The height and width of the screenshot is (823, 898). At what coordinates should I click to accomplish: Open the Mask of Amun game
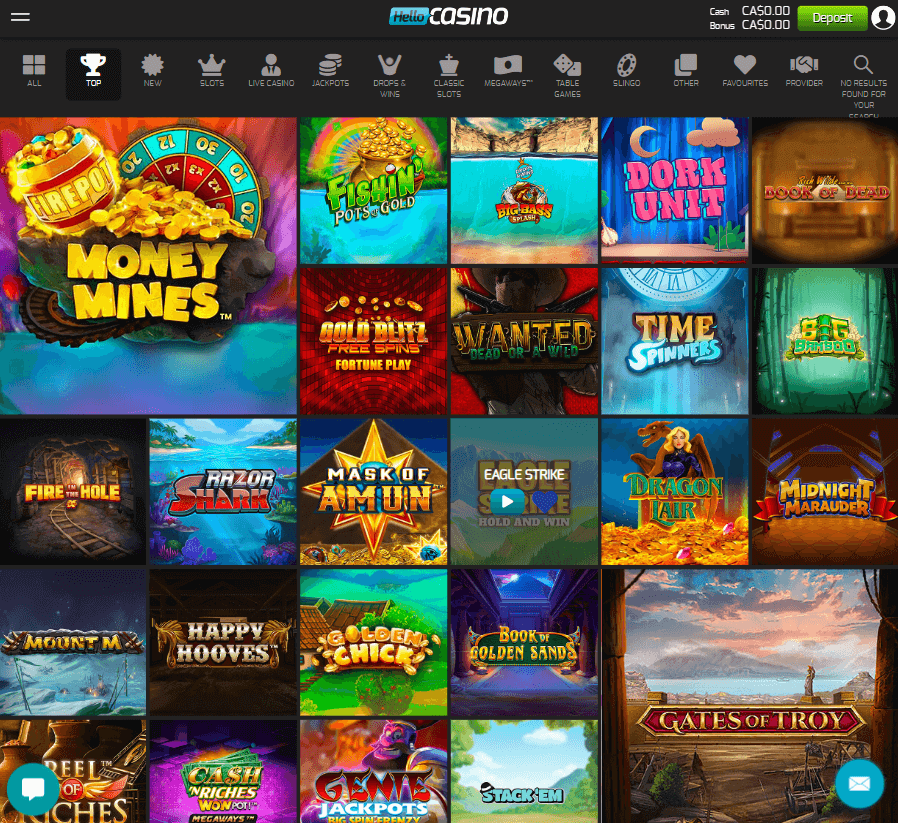[373, 492]
